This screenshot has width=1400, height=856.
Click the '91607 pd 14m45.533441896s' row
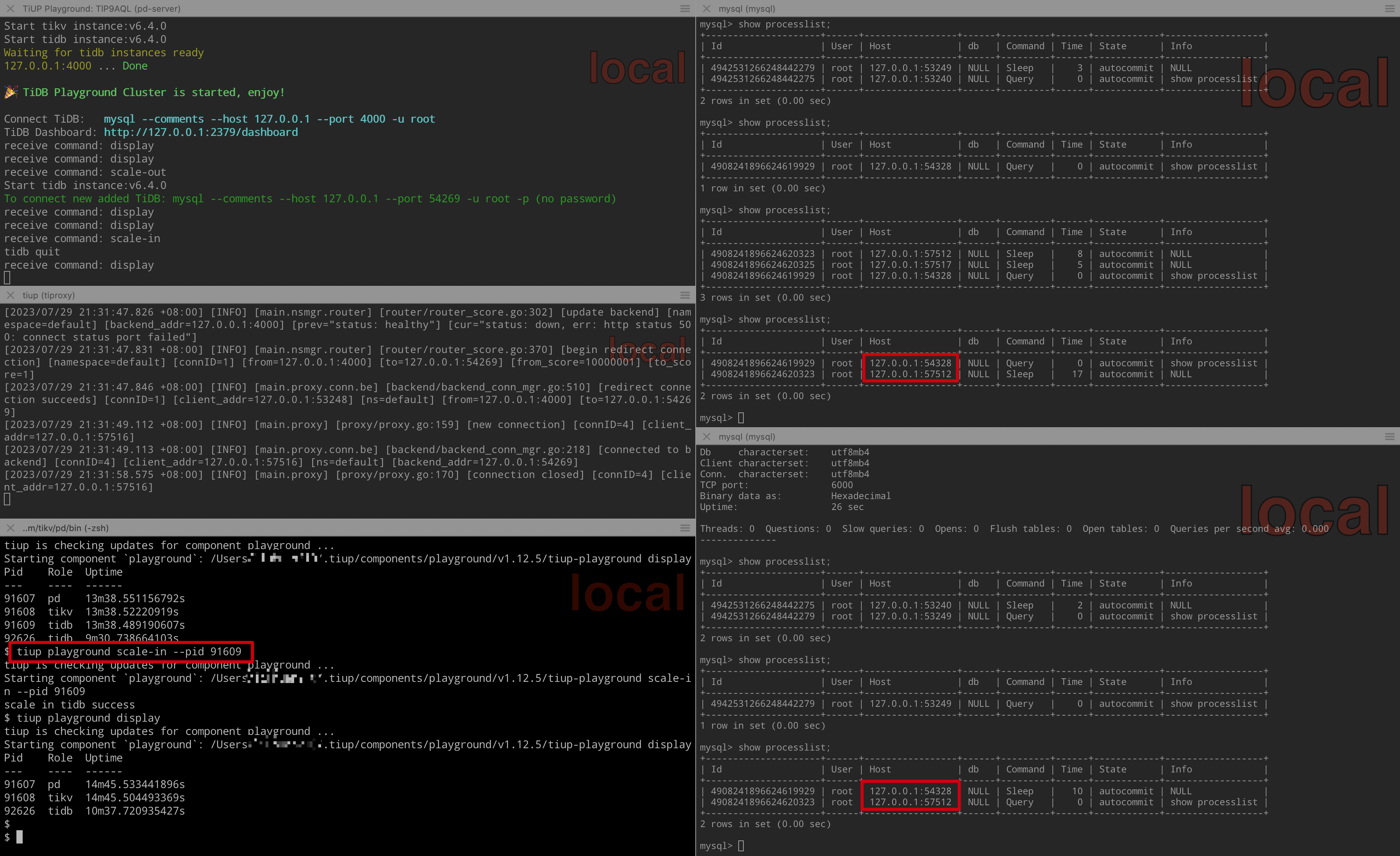pyautogui.click(x=94, y=784)
